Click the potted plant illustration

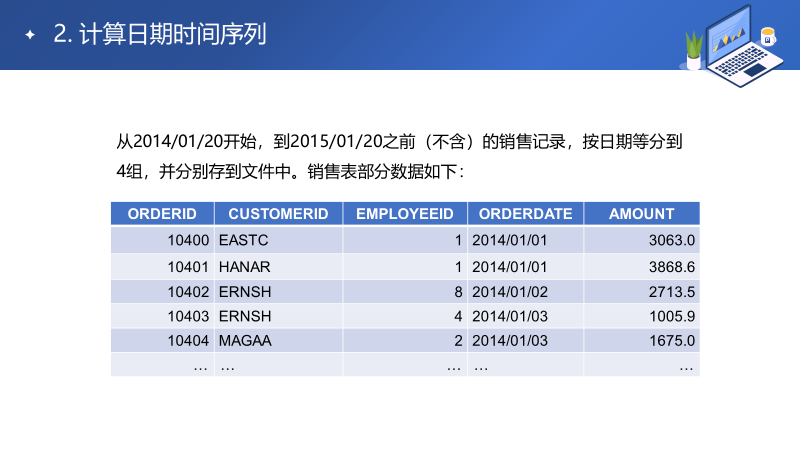click(x=693, y=50)
